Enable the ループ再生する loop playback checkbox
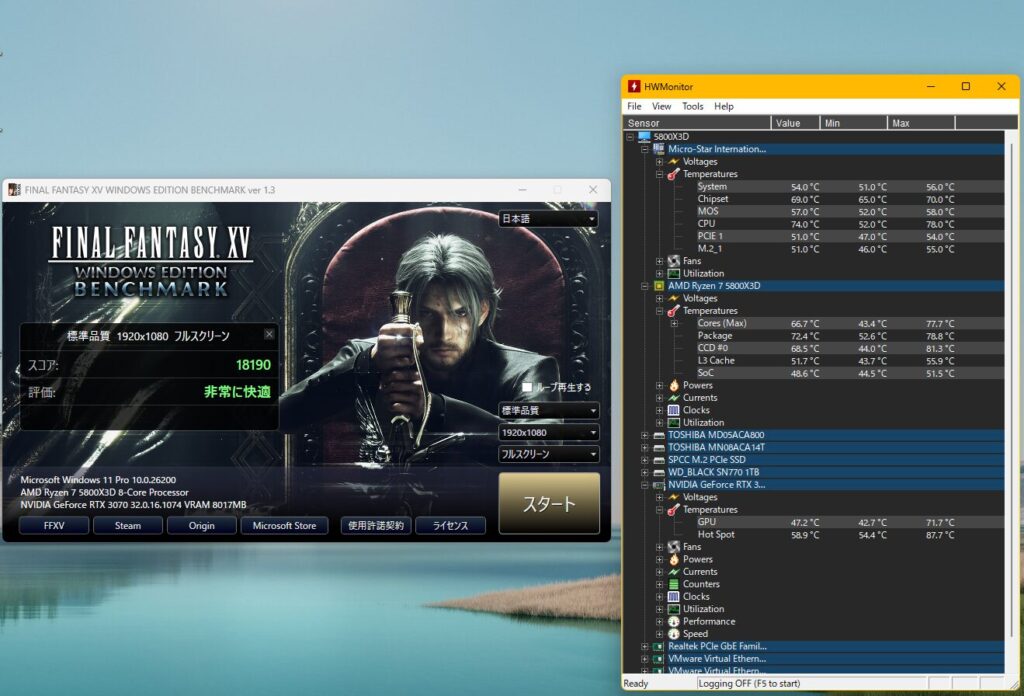The width and height of the screenshot is (1024, 696). [526, 387]
